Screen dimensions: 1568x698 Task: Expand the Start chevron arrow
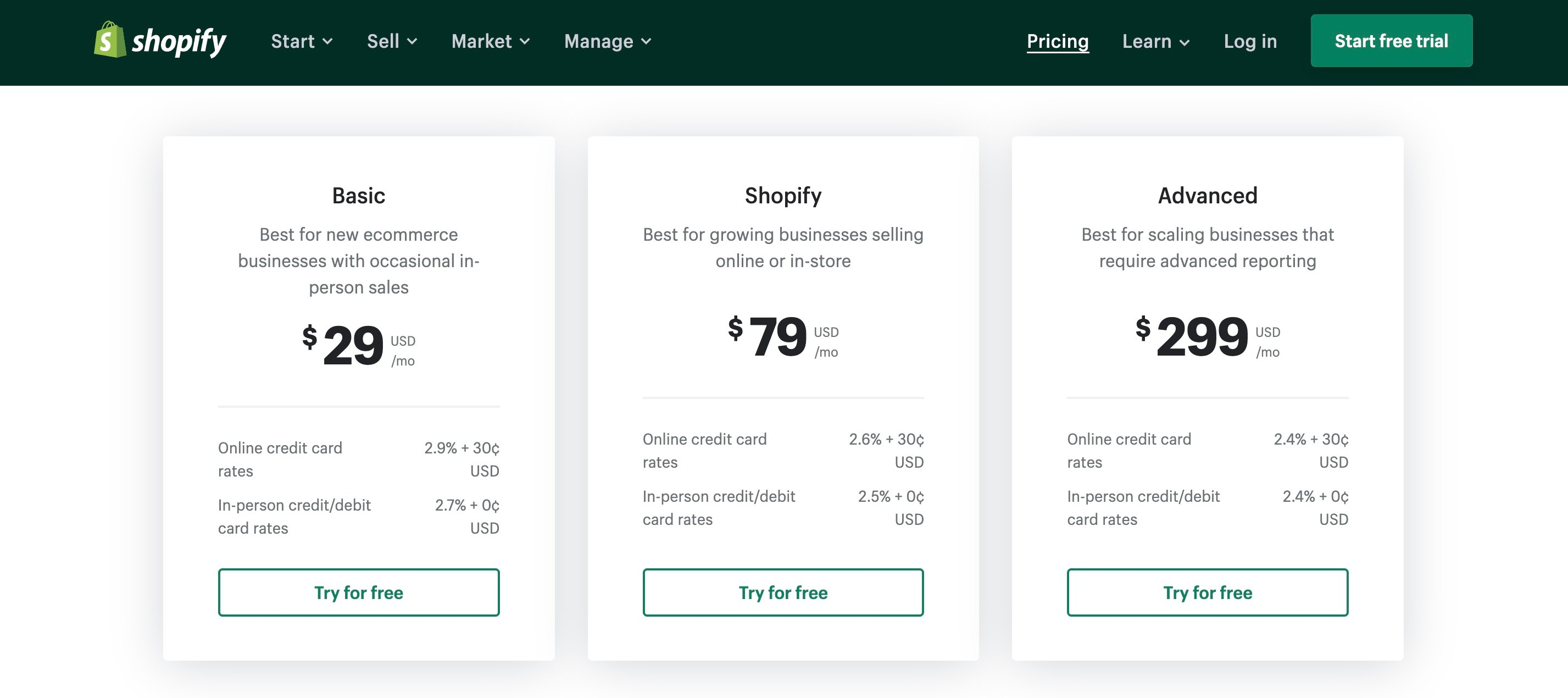click(x=327, y=42)
